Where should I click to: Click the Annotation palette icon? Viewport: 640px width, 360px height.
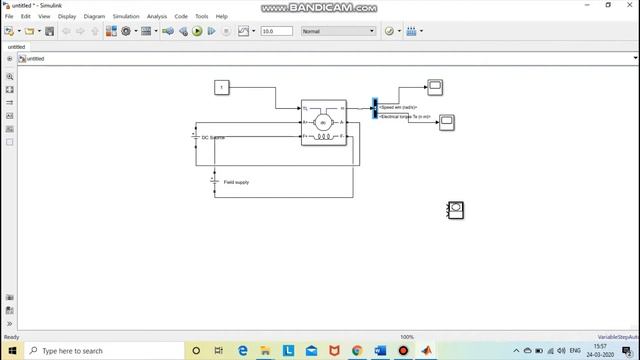click(x=10, y=116)
